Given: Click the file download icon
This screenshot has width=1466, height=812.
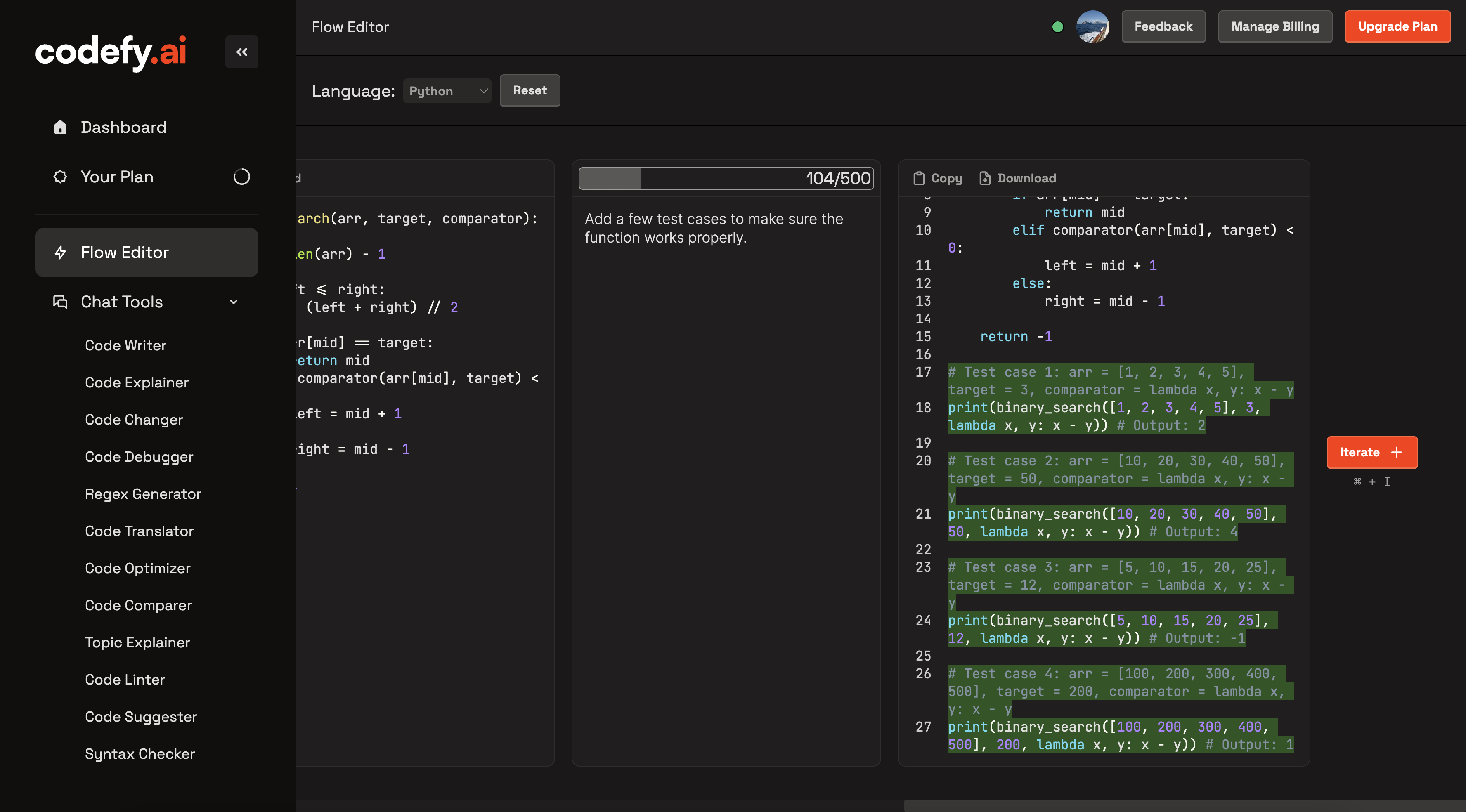Looking at the screenshot, I should coord(984,178).
